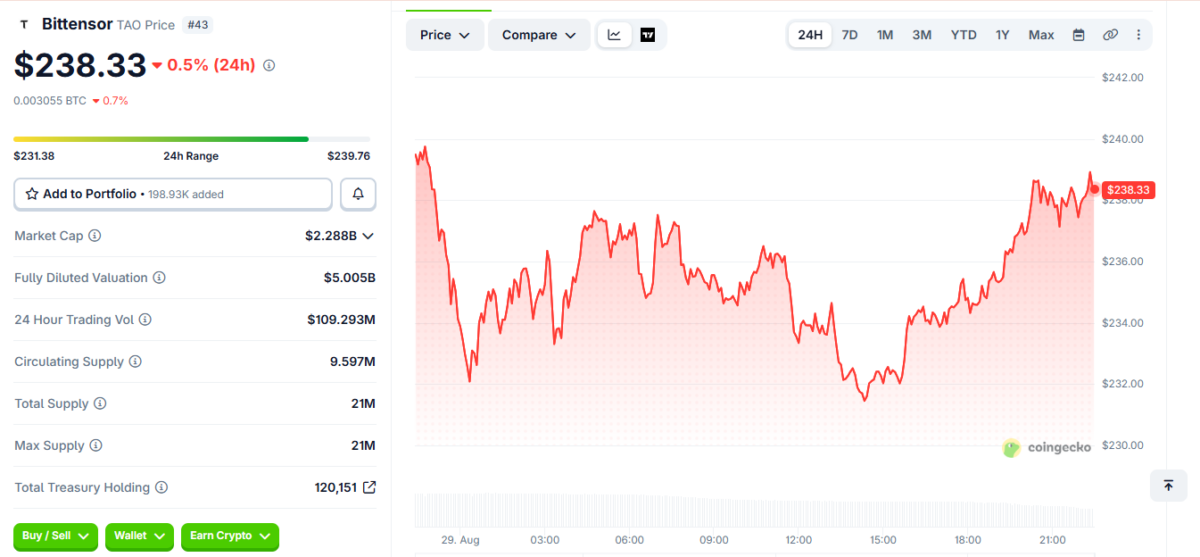Switch to line chart view icon
Viewport: 1200px width, 557px height.
click(614, 35)
